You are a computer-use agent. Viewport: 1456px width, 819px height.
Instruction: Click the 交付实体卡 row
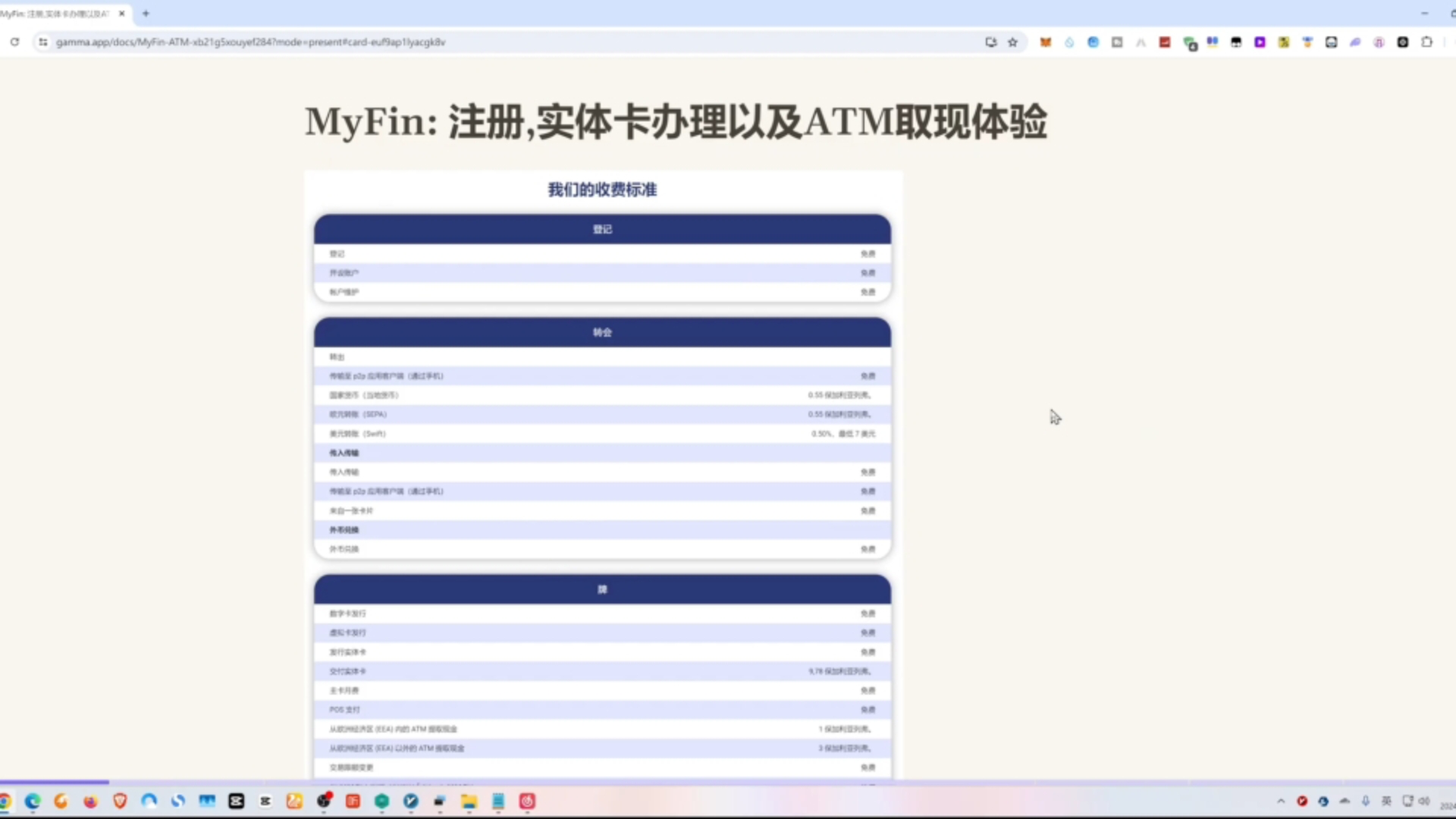click(602, 671)
